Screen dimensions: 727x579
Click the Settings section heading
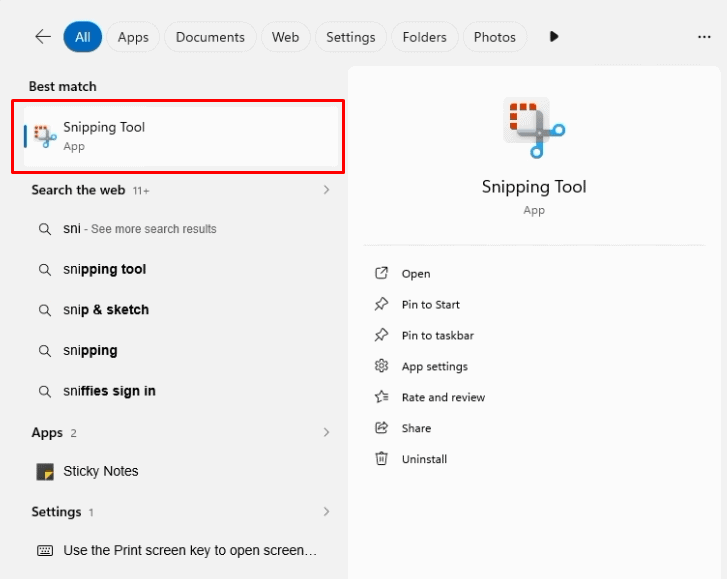coord(56,512)
